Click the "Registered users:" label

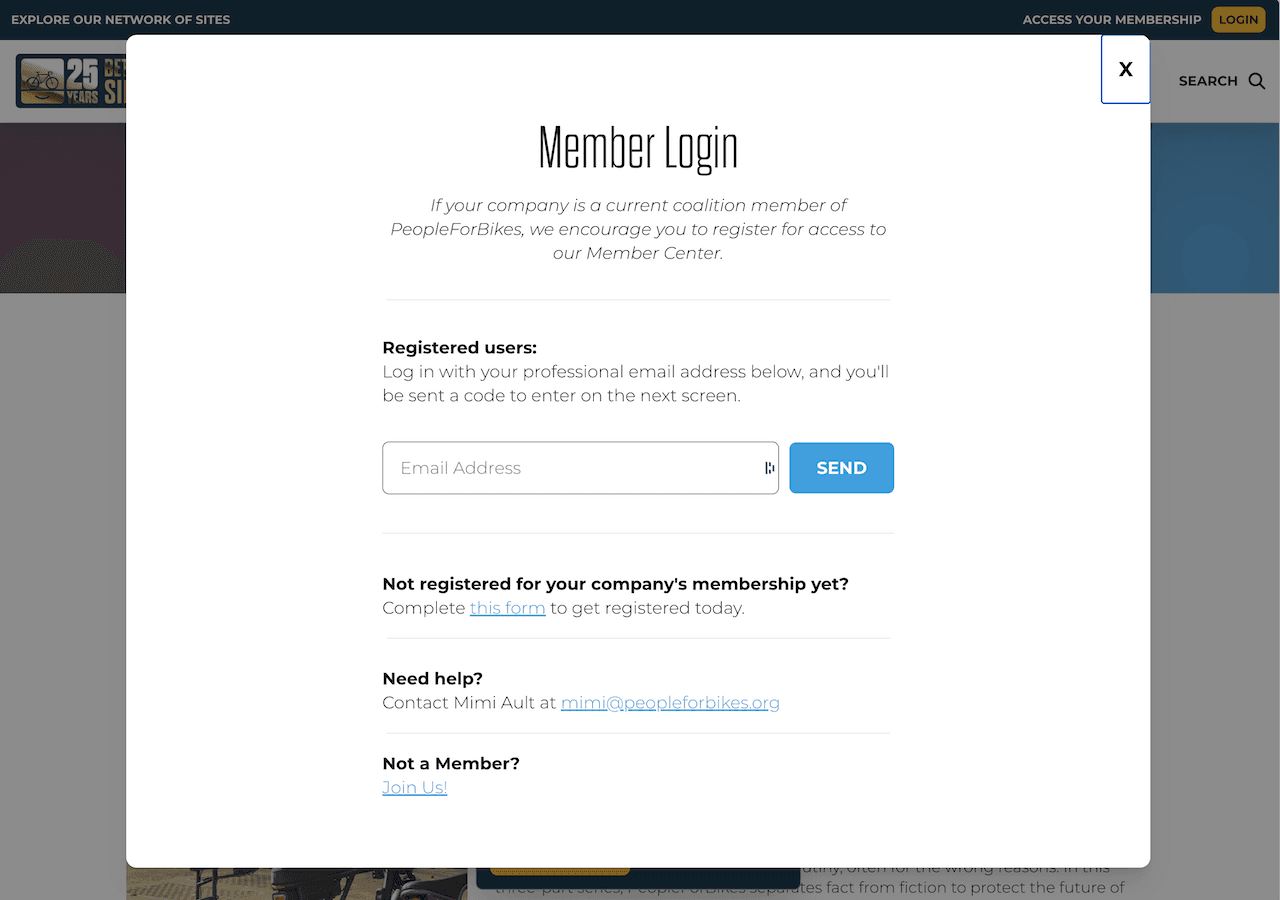coord(459,348)
